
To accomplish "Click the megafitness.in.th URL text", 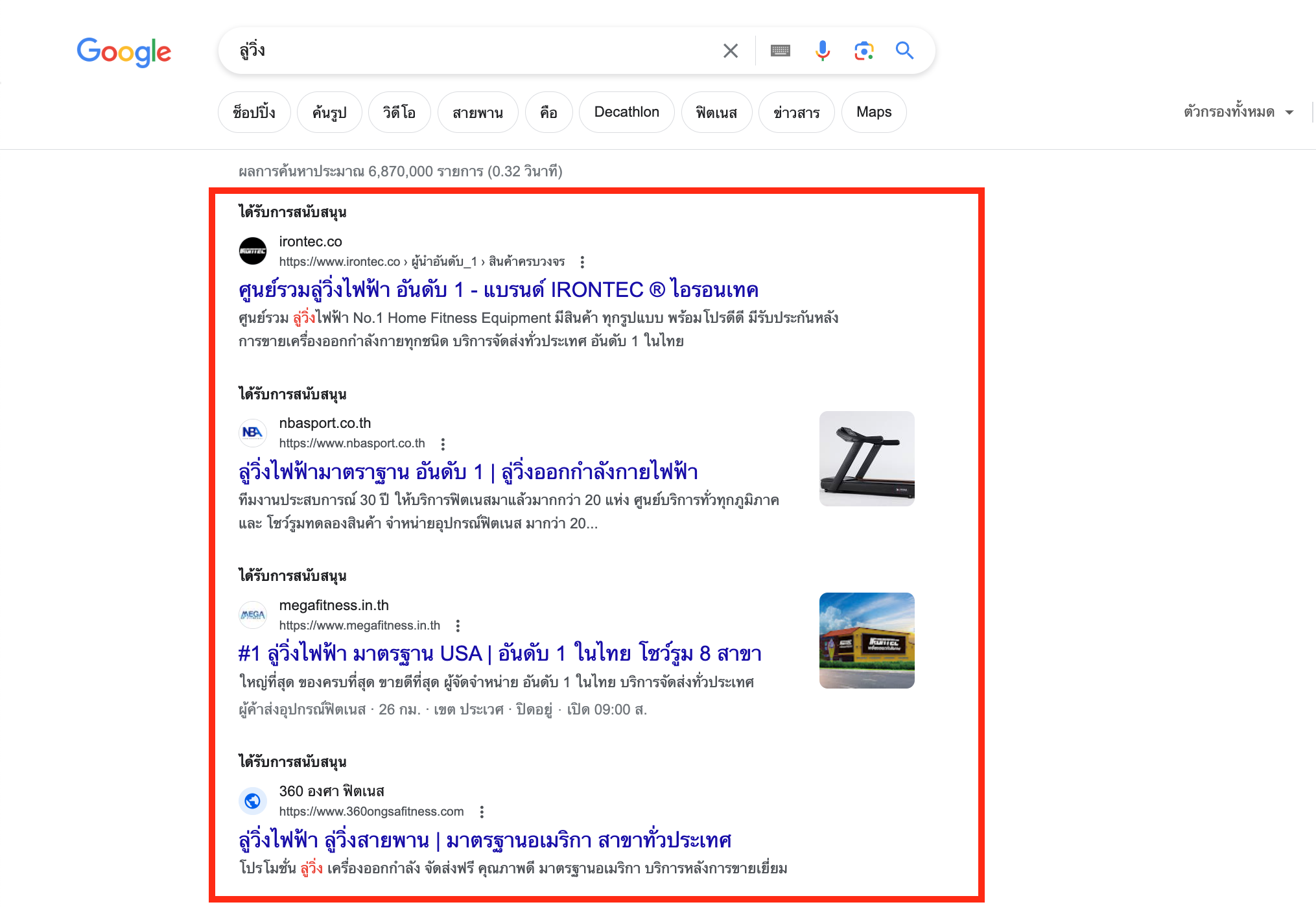I will [360, 625].
